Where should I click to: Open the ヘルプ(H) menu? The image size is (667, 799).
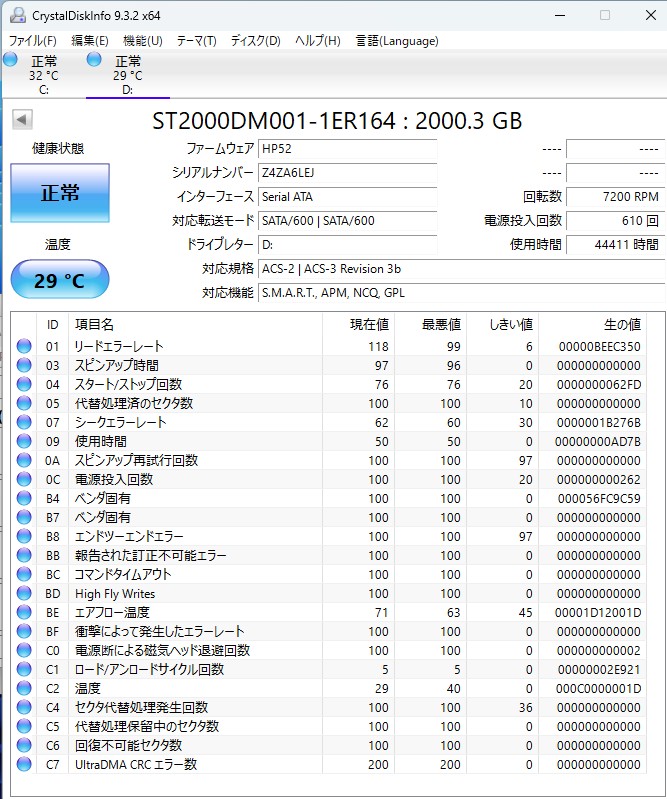[x=318, y=41]
